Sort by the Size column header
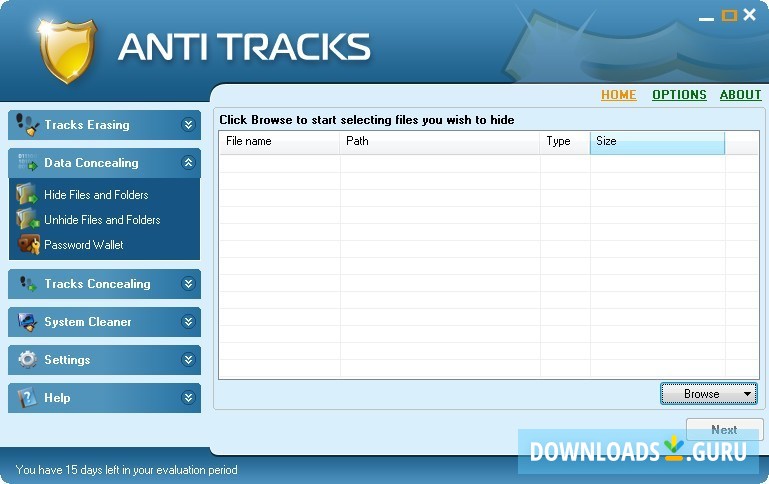 [x=657, y=142]
